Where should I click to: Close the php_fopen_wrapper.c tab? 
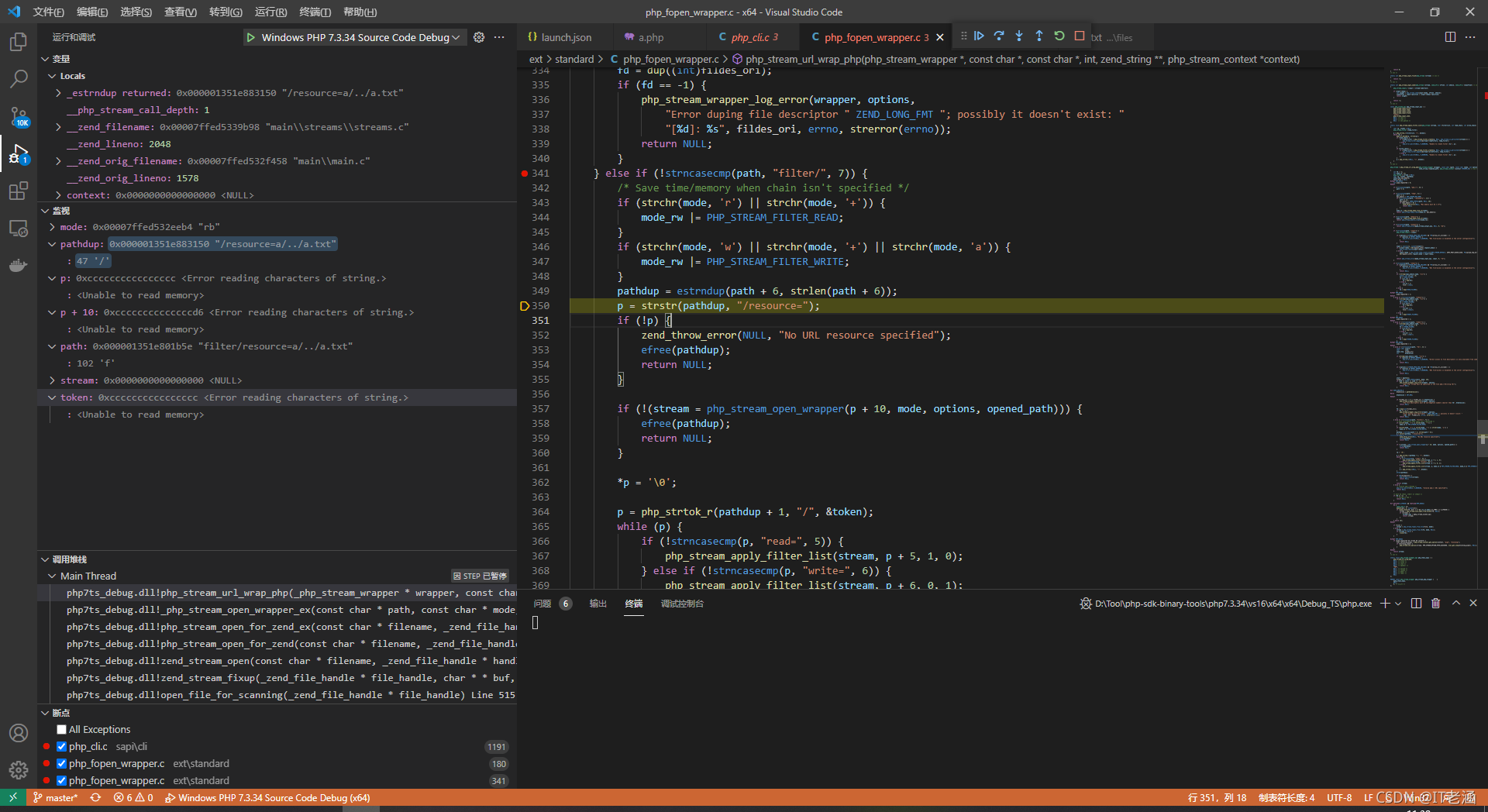pos(940,37)
